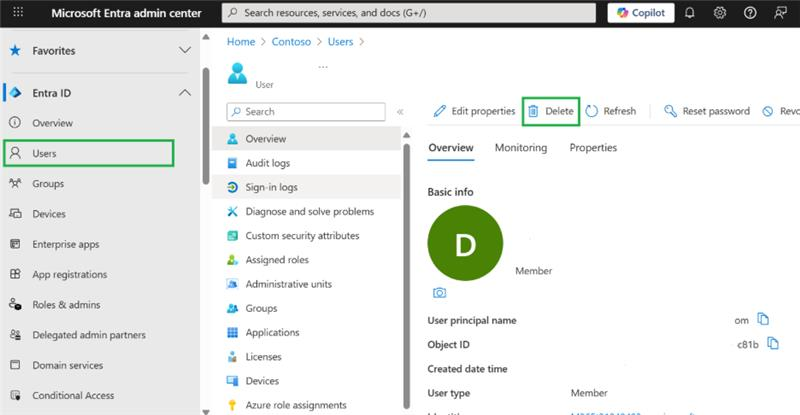
Task: Launch Copilot from the top bar
Action: pos(641,13)
